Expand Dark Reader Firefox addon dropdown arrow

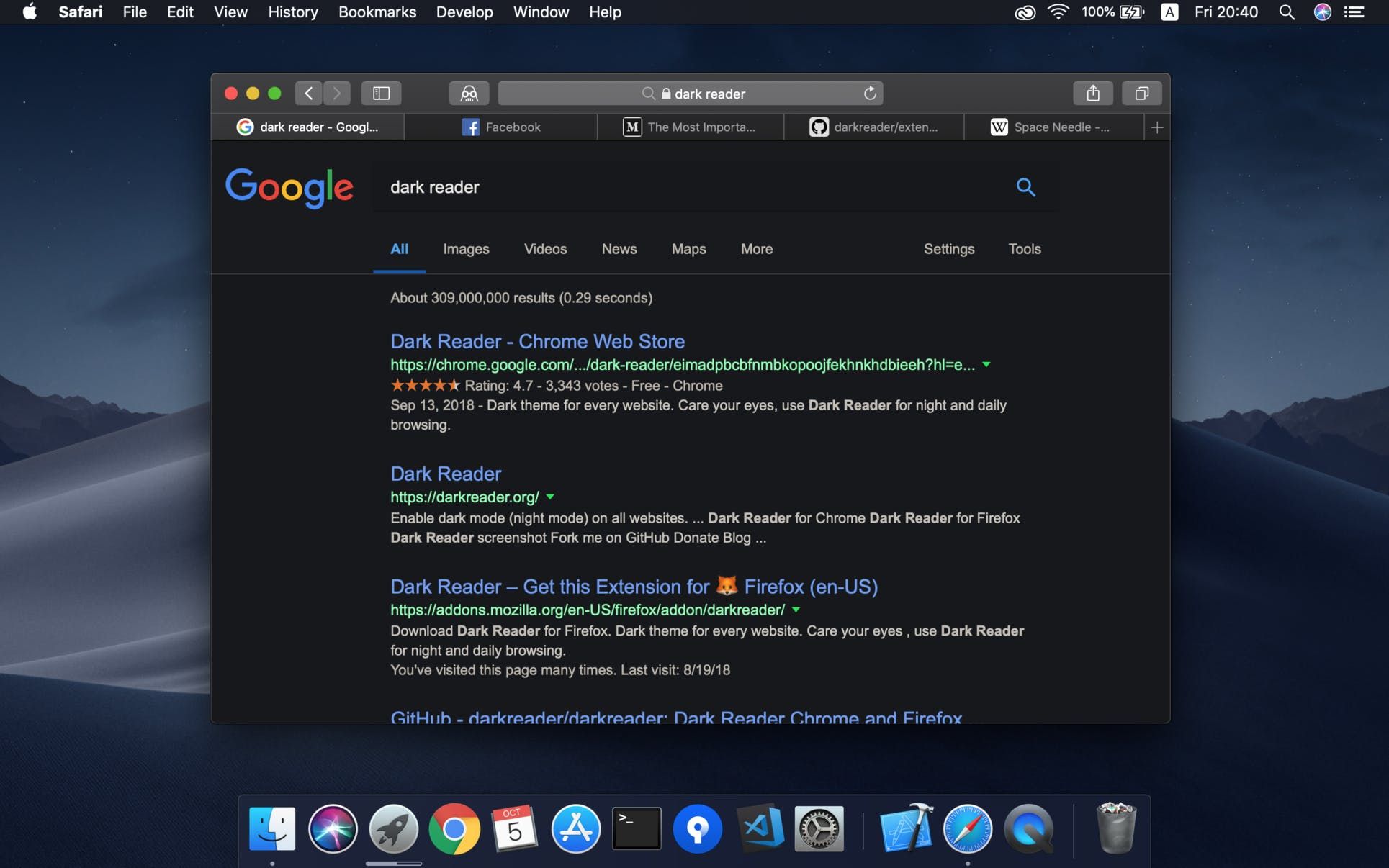[x=796, y=609]
